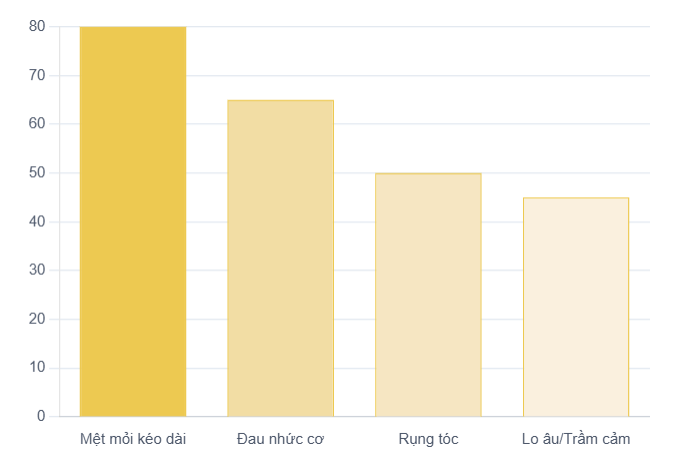
Task: Click the 40 y-axis tick label
Action: click(x=37, y=222)
